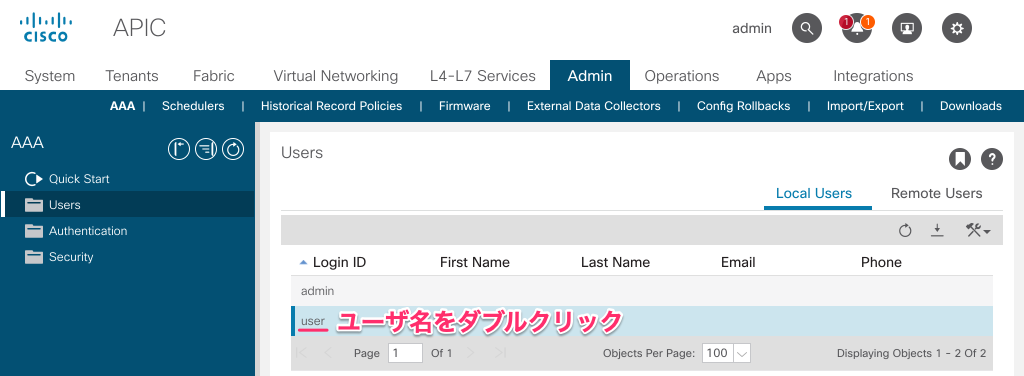Open External Data Collectors submenu

pos(594,106)
